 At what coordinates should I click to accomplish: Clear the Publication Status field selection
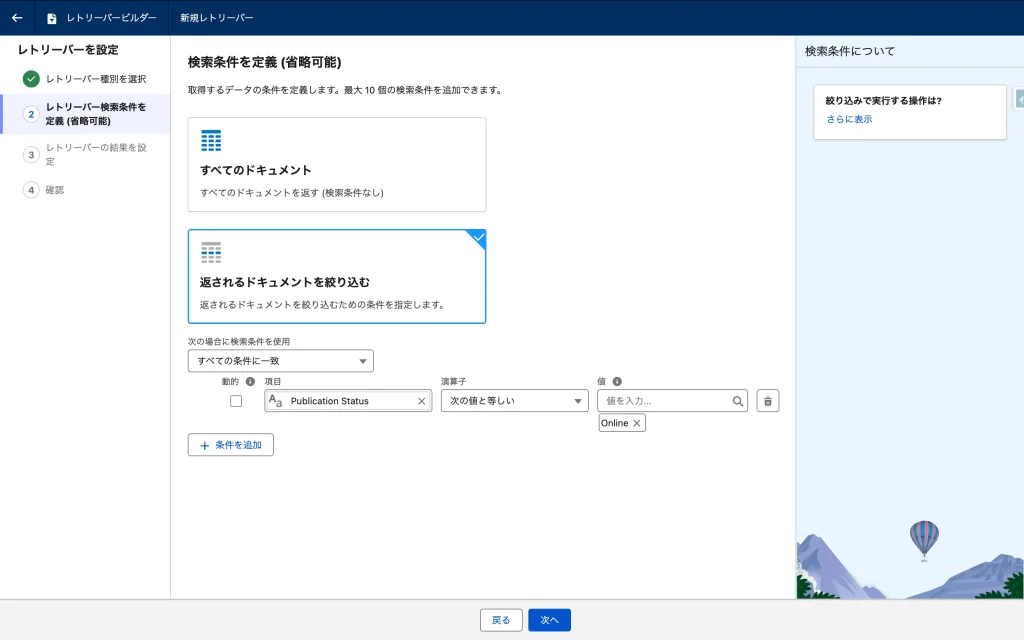coord(421,401)
